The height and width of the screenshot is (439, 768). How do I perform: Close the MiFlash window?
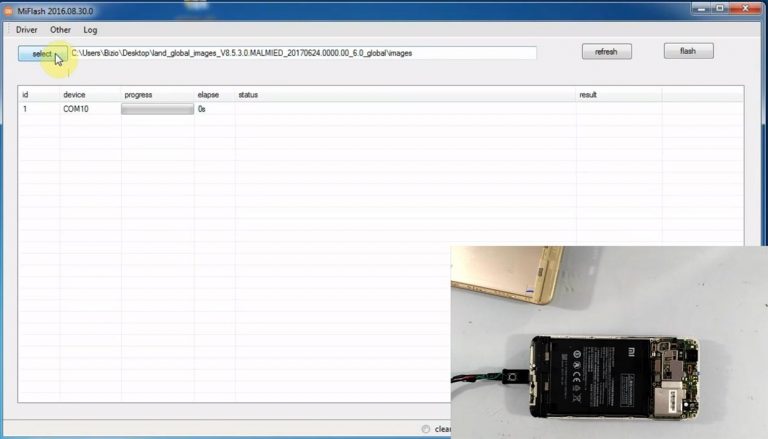tap(745, 8)
